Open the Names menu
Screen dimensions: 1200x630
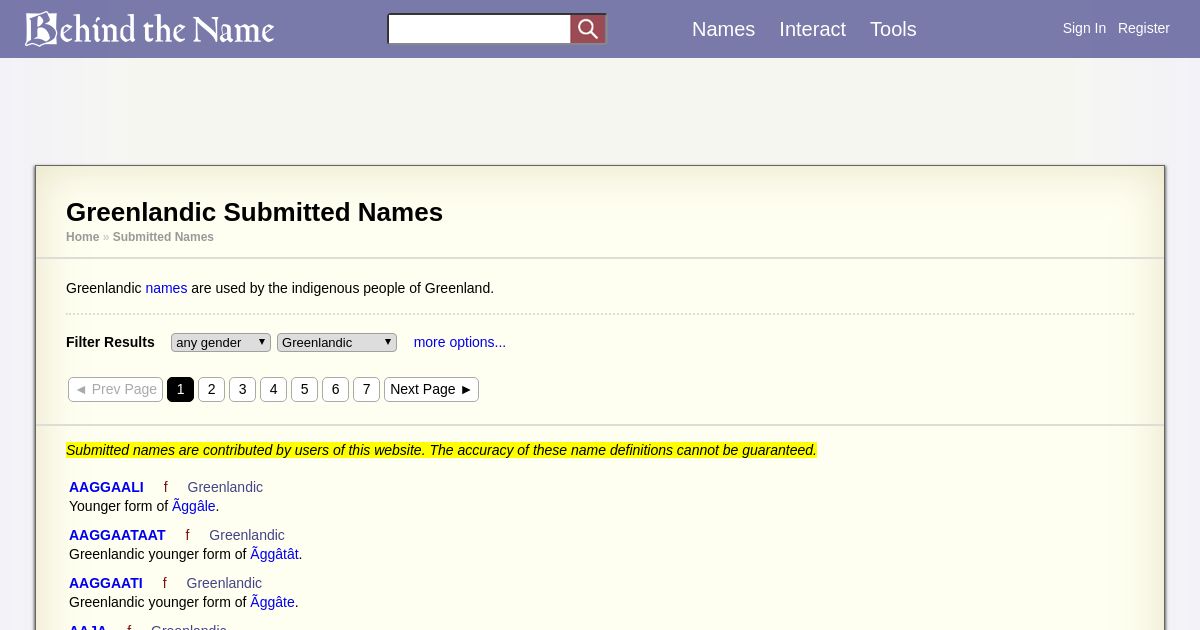pos(723,29)
